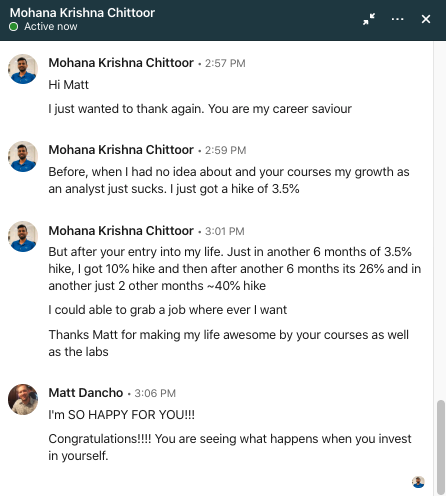
Task: Click Mohana's avatar beside the 3:01 PM message
Action: 23,236
